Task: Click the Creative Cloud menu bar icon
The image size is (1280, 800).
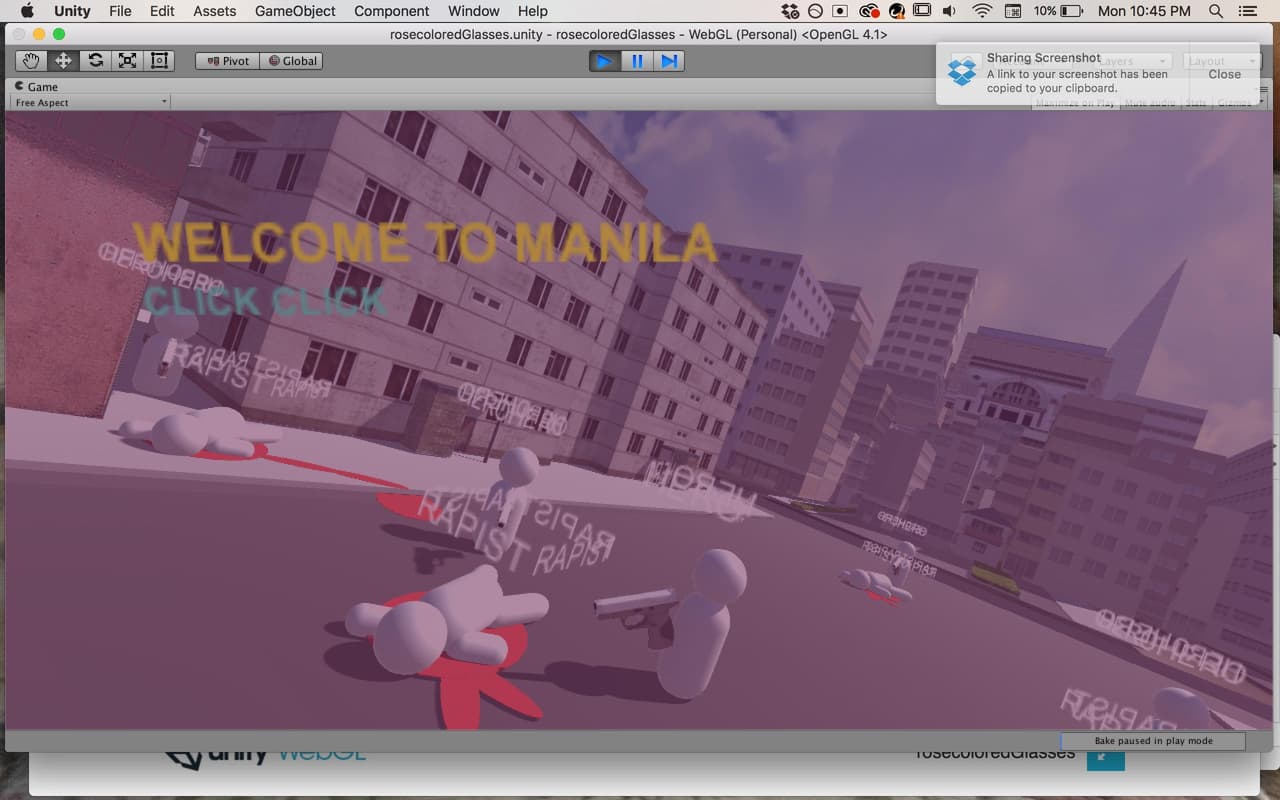Action: tap(869, 11)
